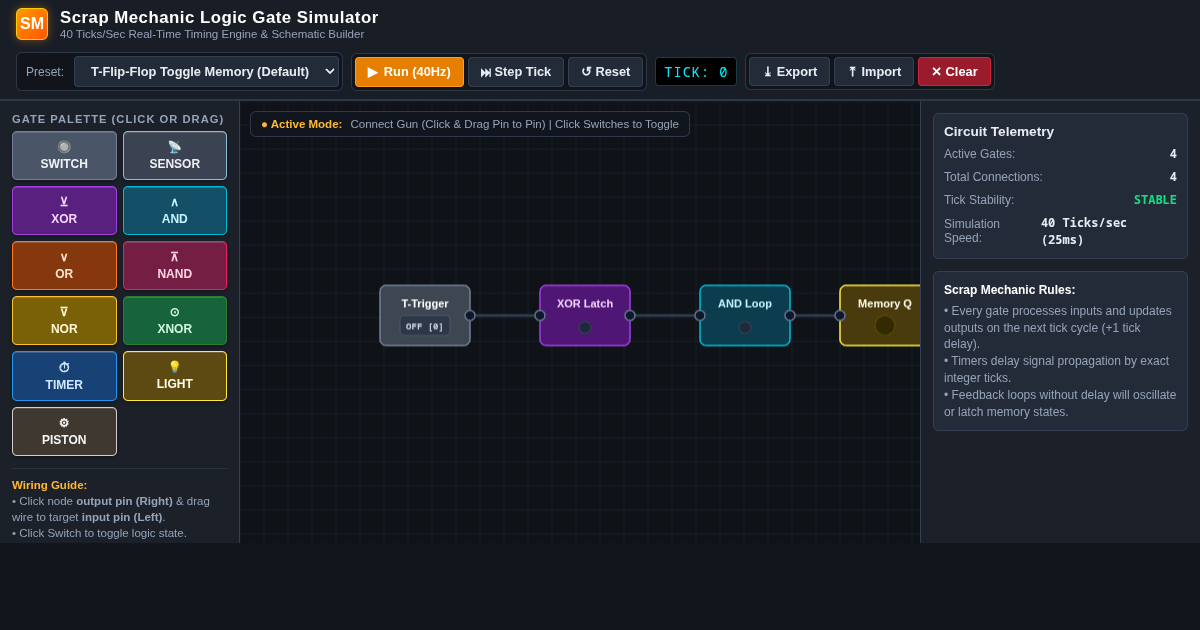Click the Circuit Telemetry heading

[999, 131]
